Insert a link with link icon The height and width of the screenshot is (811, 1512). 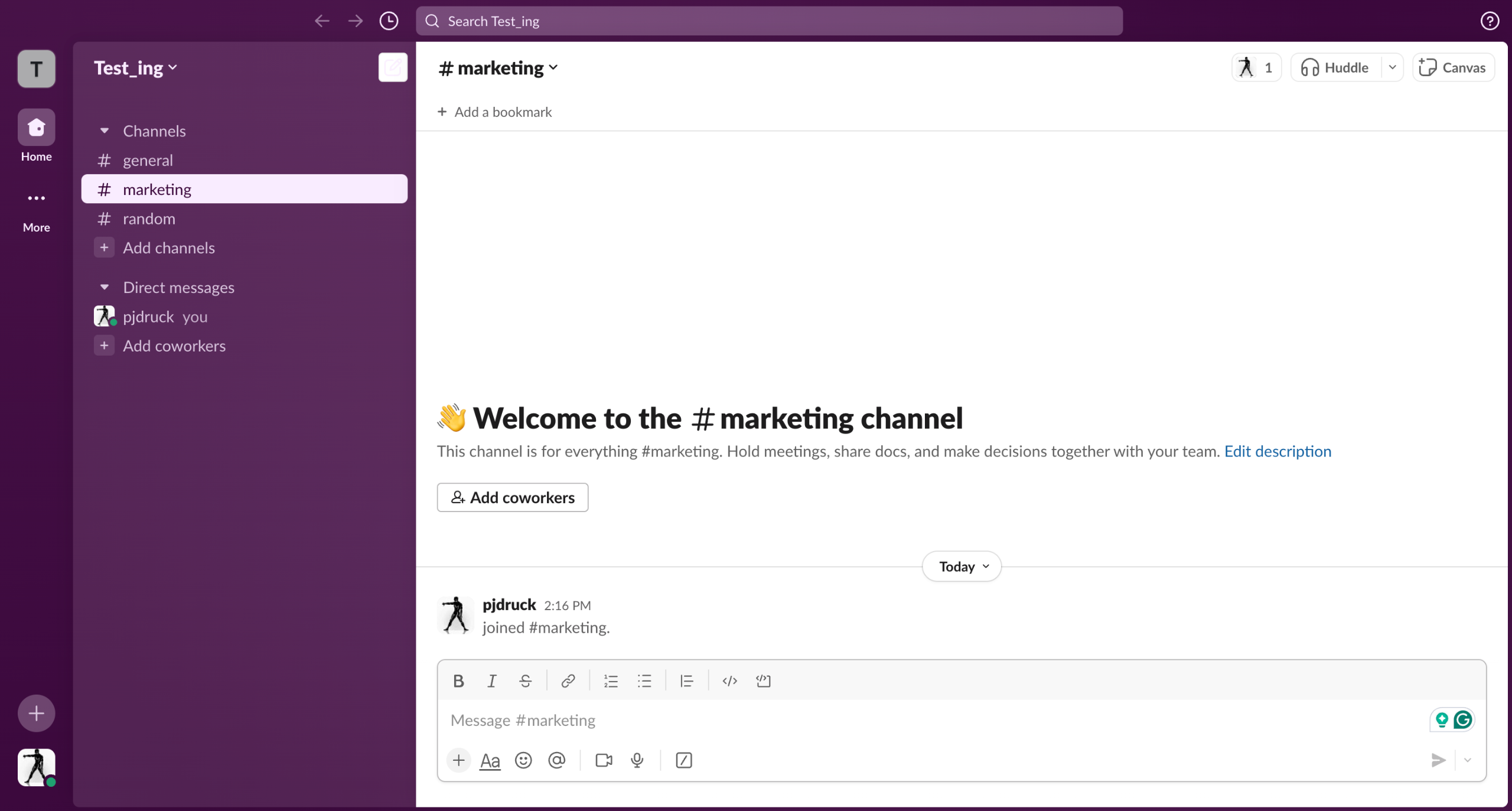(x=568, y=681)
